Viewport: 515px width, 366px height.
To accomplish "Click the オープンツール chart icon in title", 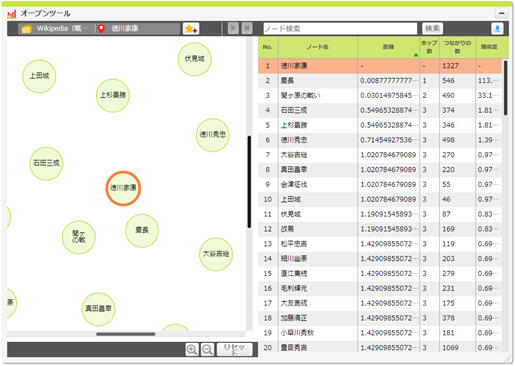I will pyautogui.click(x=12, y=14).
